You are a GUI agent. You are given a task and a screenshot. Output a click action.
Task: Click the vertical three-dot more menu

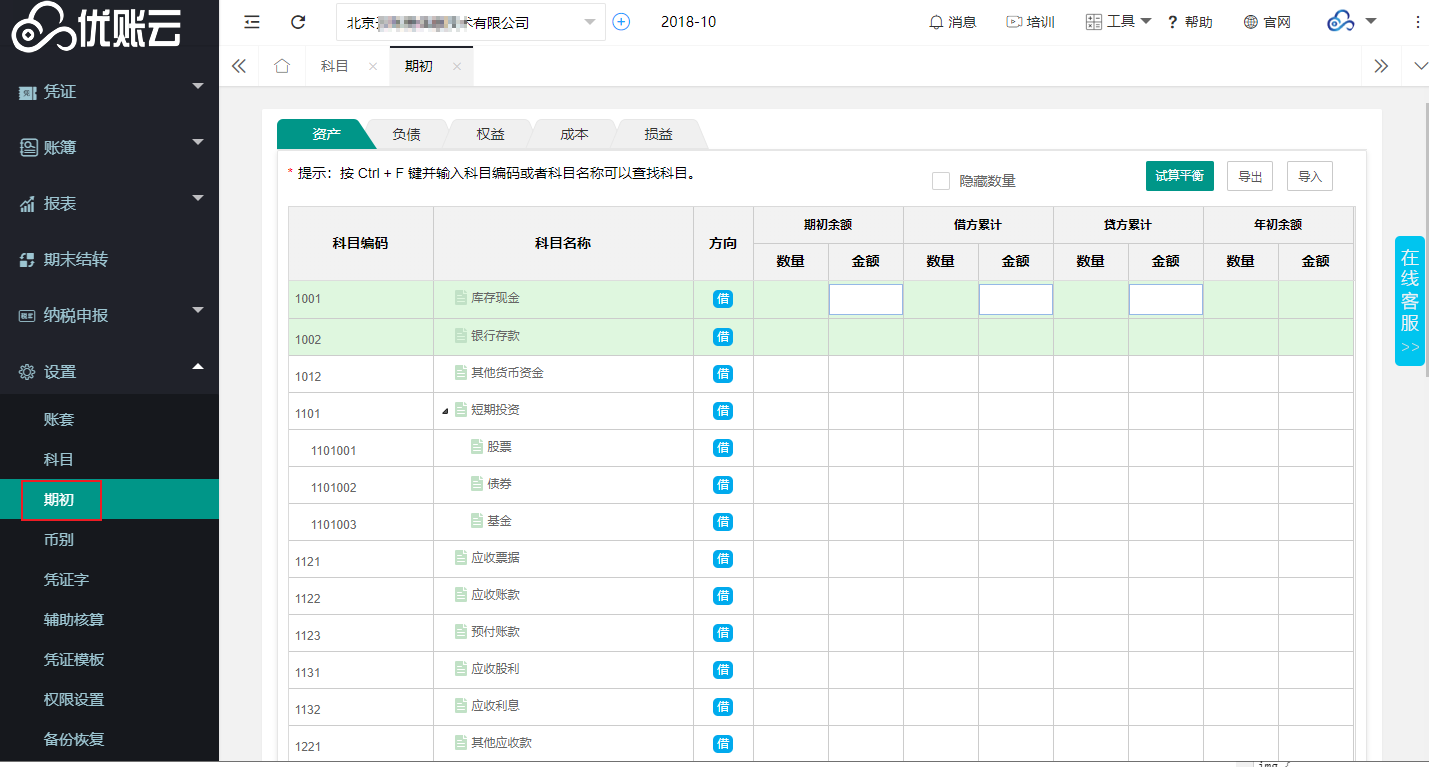tap(1417, 22)
